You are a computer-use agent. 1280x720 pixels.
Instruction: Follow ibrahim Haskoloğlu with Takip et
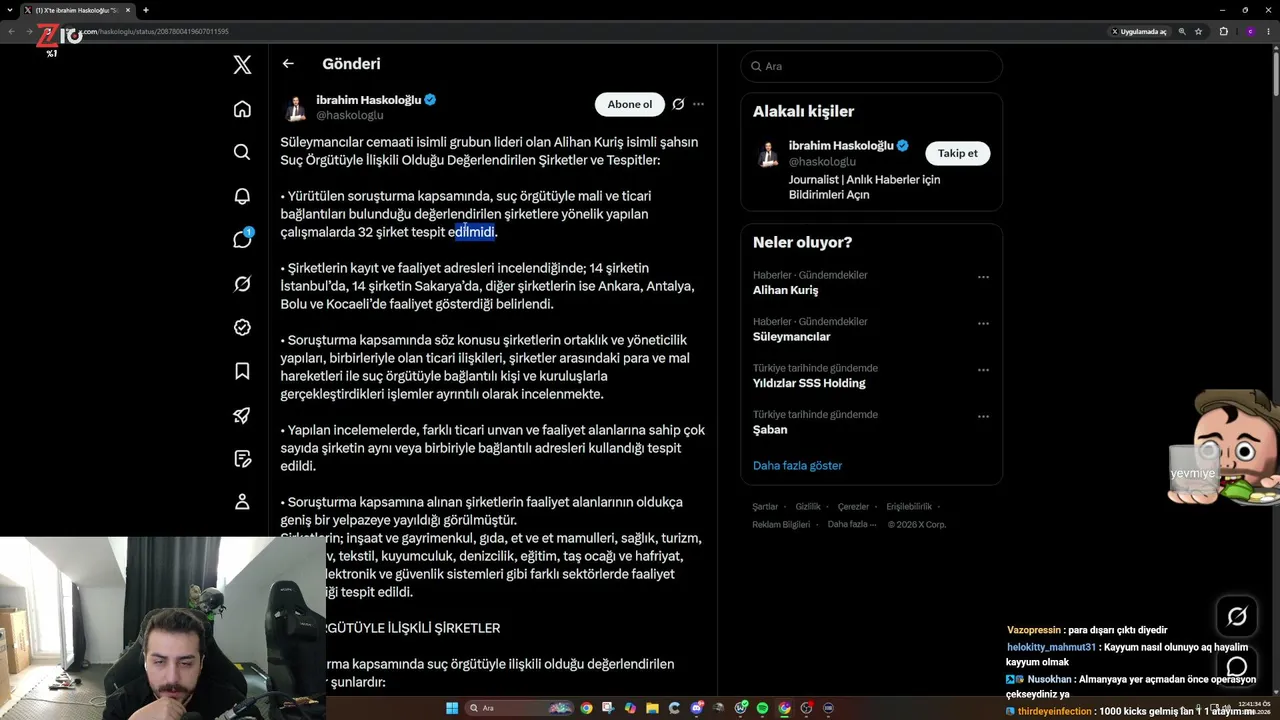tap(958, 153)
